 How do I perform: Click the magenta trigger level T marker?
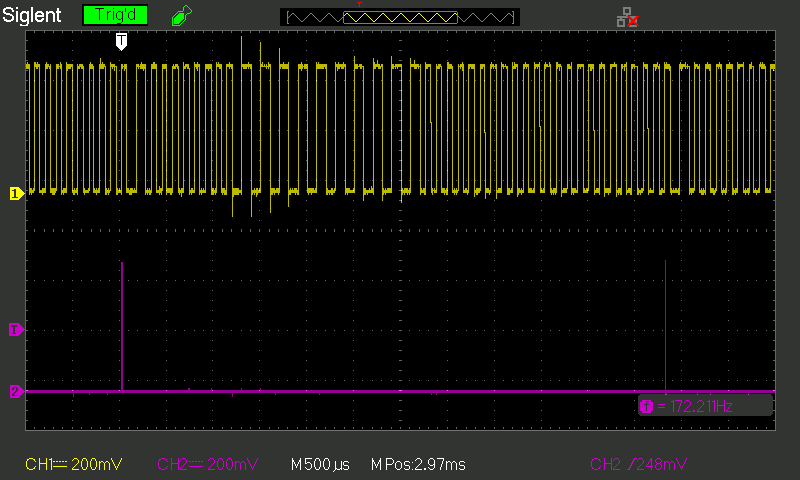[x=16, y=330]
